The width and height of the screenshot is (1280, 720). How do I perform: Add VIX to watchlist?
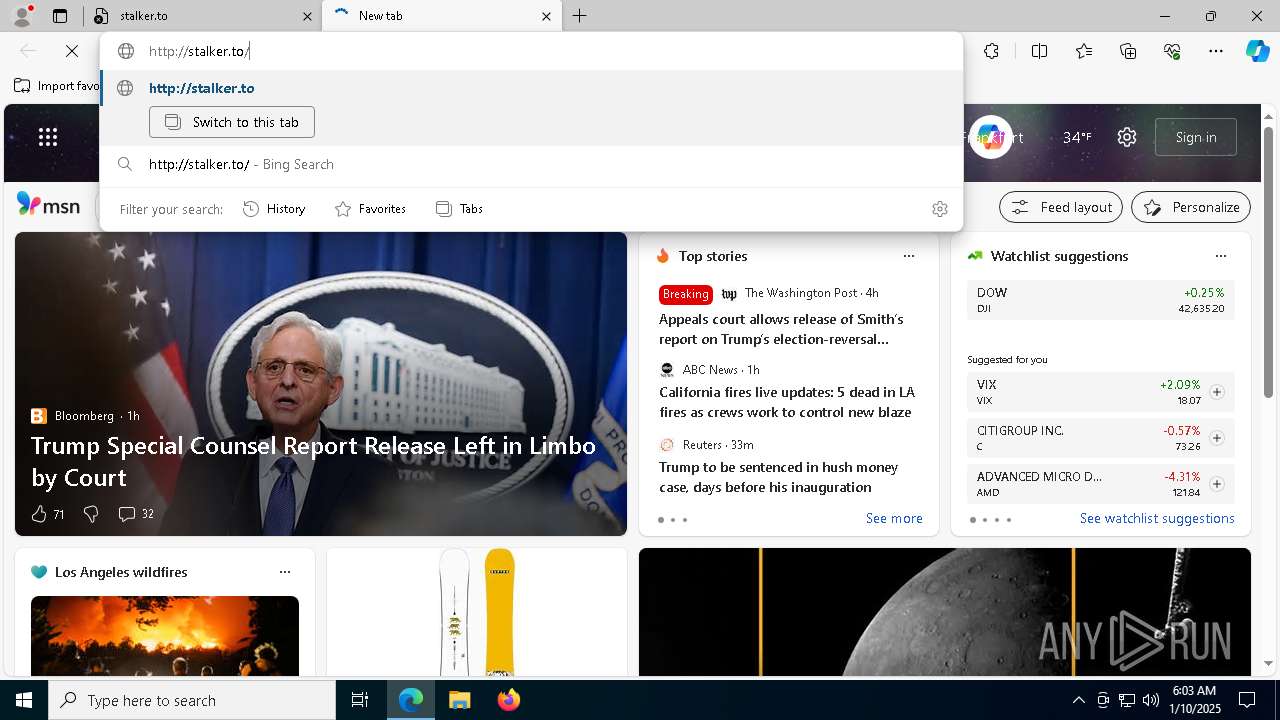tap(1217, 392)
